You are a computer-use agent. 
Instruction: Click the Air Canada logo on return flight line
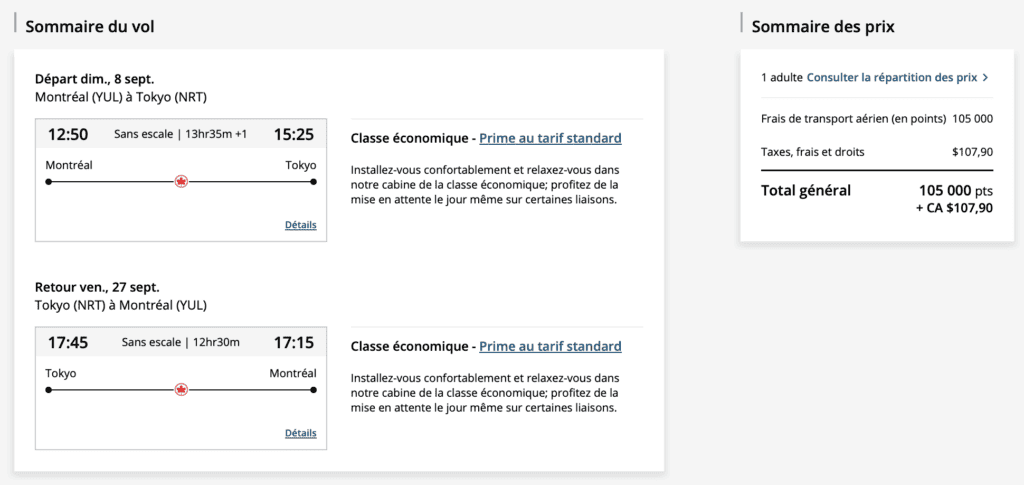pyautogui.click(x=181, y=389)
